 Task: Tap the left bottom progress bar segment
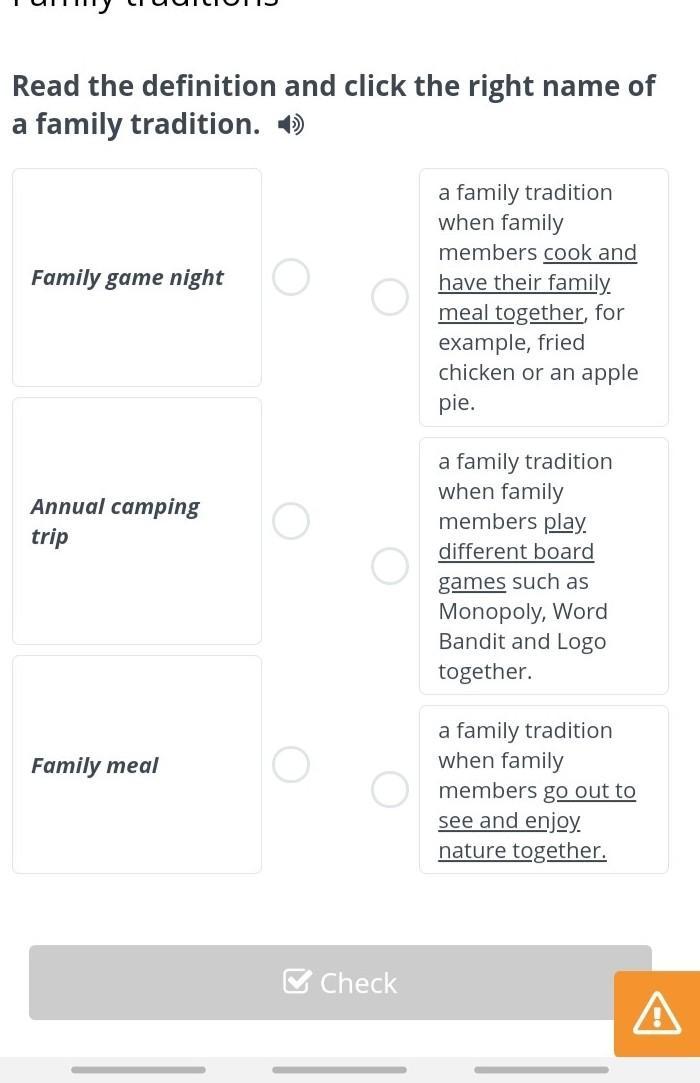click(138, 1070)
